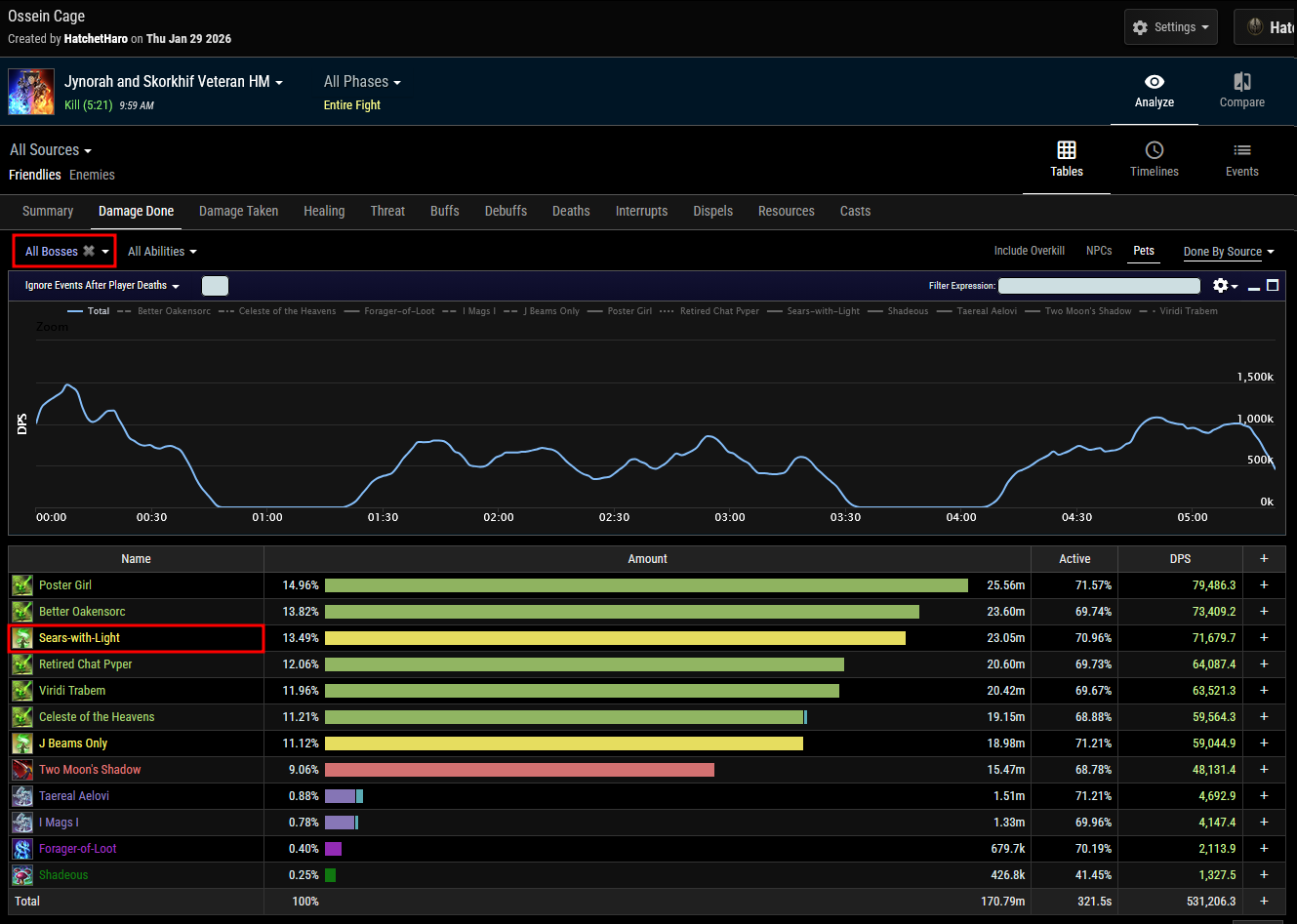This screenshot has width=1297, height=924.
Task: Clear the All Bosses filter X
Action: pos(89,251)
